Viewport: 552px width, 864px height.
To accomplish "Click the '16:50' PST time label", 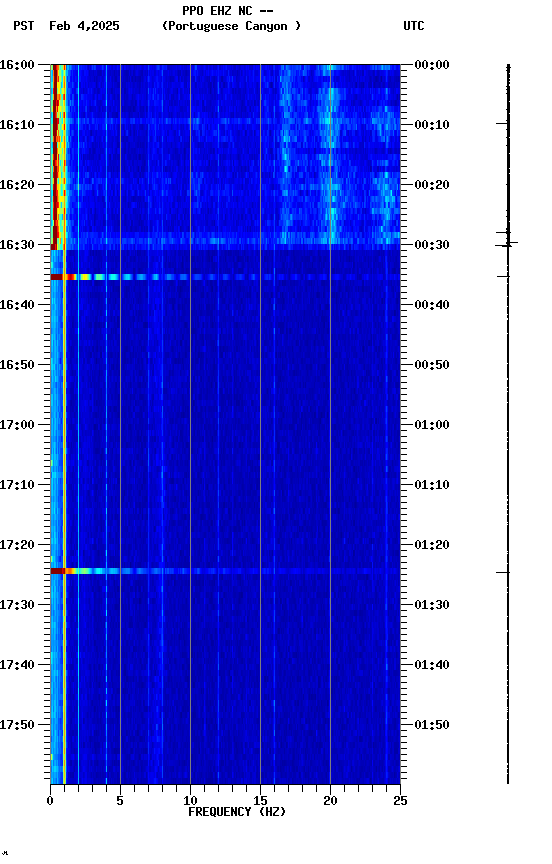I will coord(17,365).
